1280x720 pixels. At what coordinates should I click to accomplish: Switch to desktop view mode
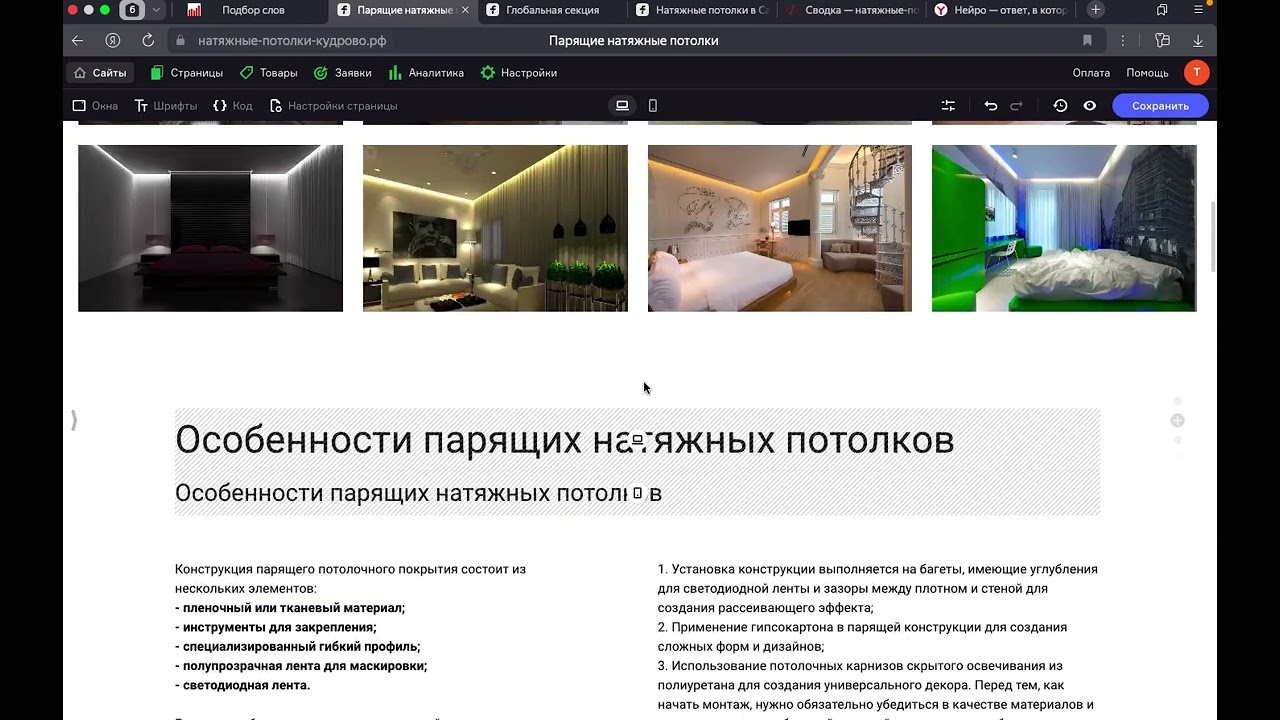click(622, 106)
